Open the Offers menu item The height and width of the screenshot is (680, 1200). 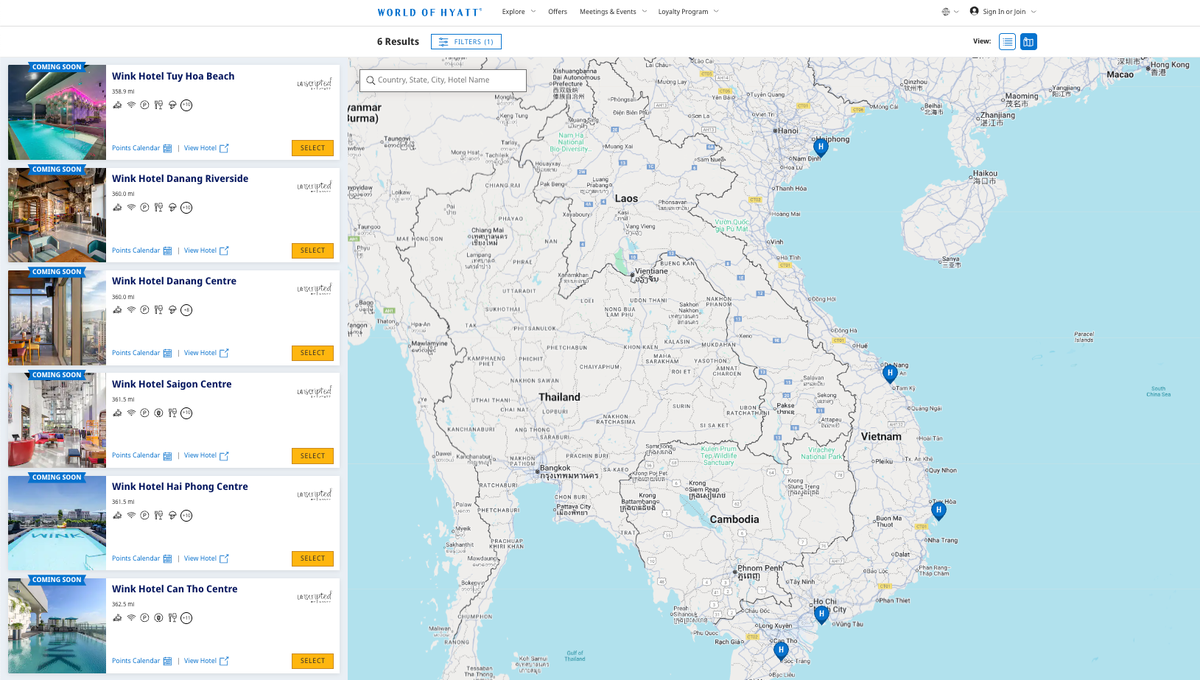[558, 12]
